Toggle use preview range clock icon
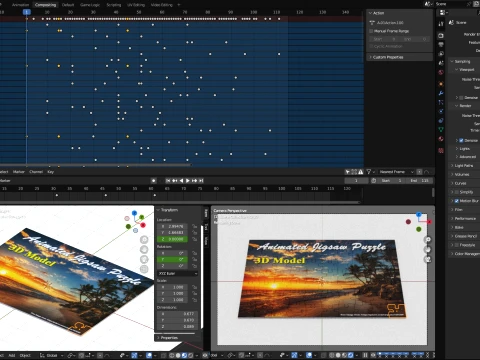 [374, 181]
